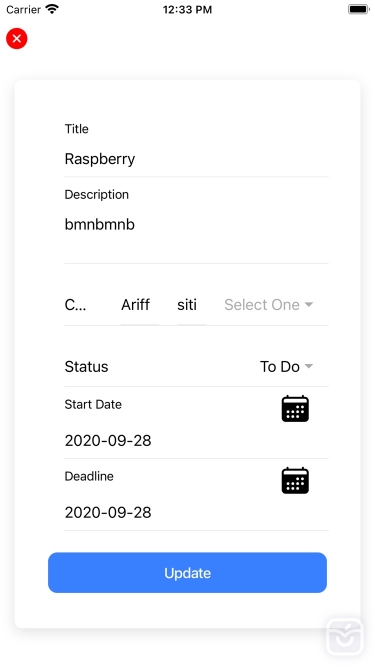Click the Carrier text in status bar

[x=24, y=9]
